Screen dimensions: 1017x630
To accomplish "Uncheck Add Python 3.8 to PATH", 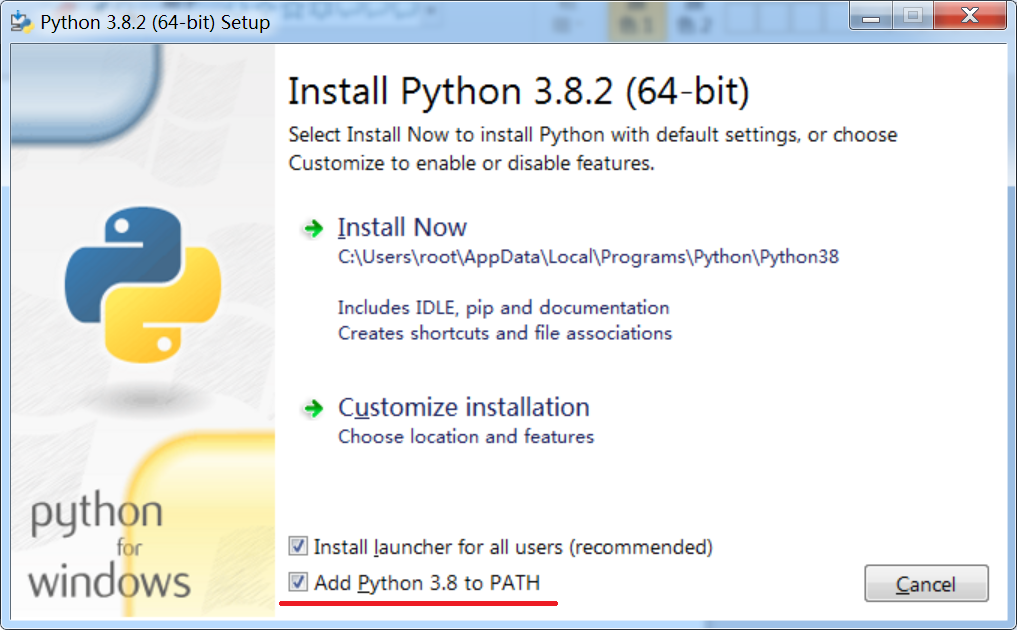I will pyautogui.click(x=298, y=582).
